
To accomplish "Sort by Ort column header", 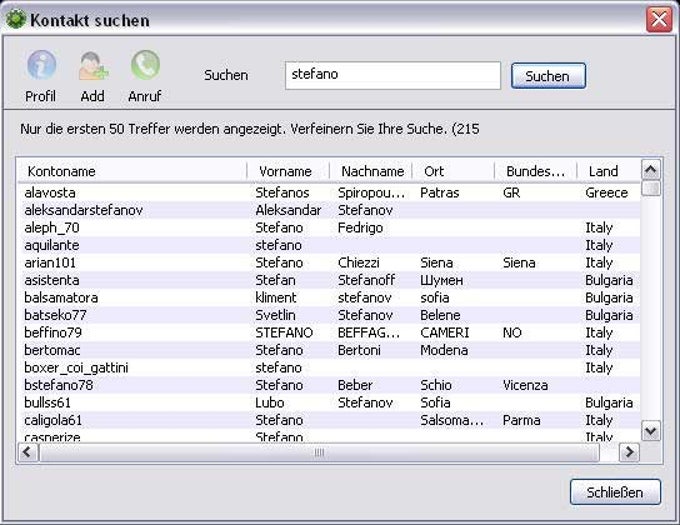I will point(453,171).
